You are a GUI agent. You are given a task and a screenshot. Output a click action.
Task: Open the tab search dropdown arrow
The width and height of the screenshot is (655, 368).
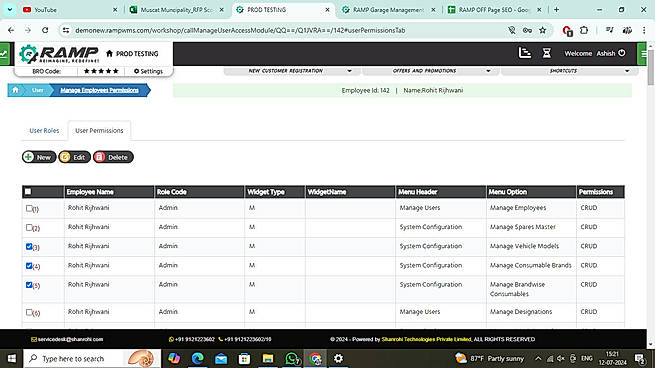10,10
